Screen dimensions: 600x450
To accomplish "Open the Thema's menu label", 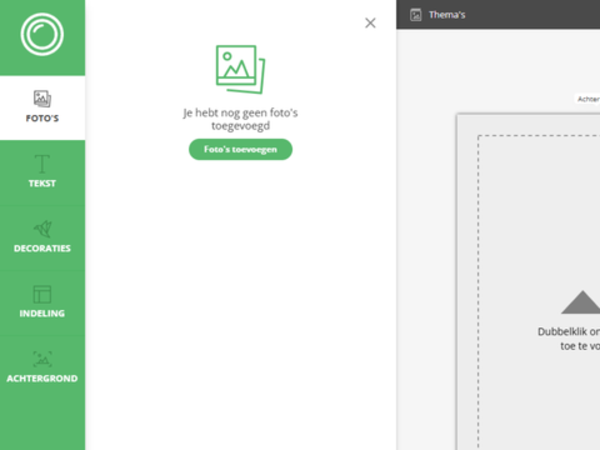I will pyautogui.click(x=447, y=15).
